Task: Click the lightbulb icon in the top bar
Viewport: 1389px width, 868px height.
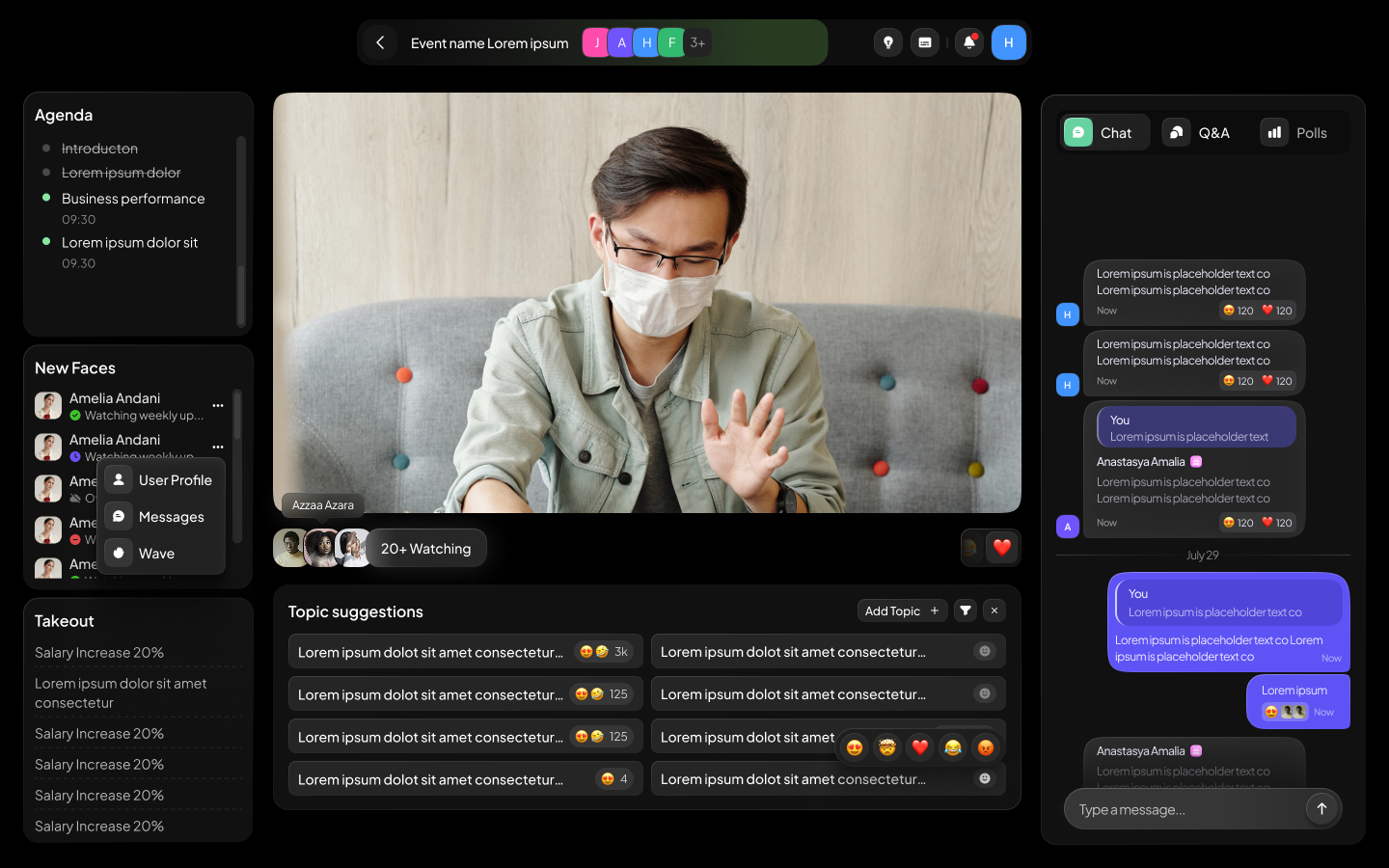Action: pyautogui.click(x=888, y=42)
